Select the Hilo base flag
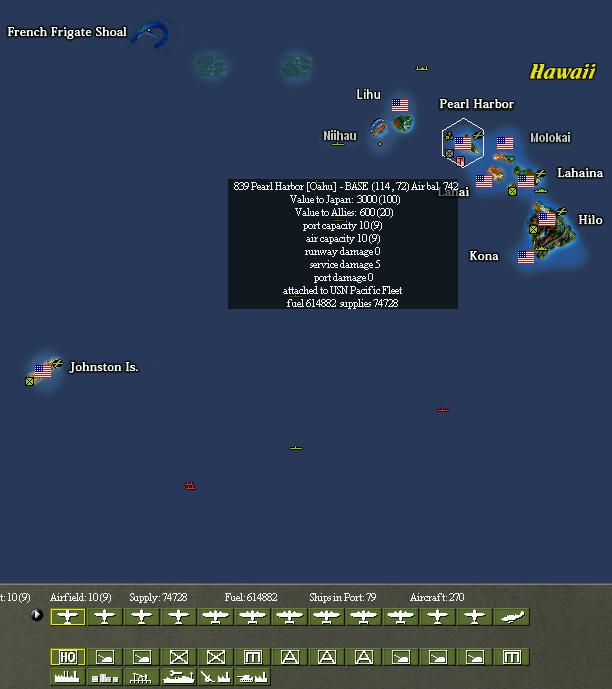The width and height of the screenshot is (612, 689). coord(547,218)
